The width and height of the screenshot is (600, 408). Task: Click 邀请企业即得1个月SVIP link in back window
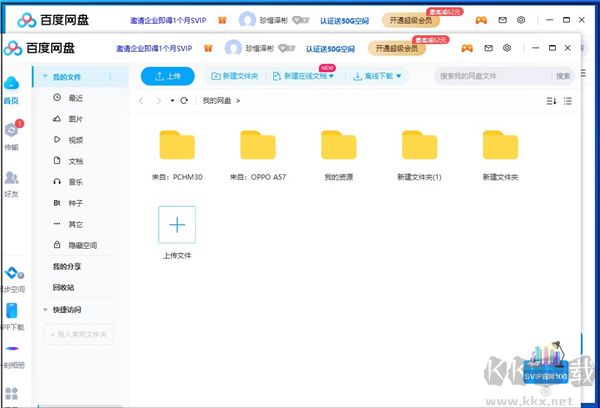point(168,20)
